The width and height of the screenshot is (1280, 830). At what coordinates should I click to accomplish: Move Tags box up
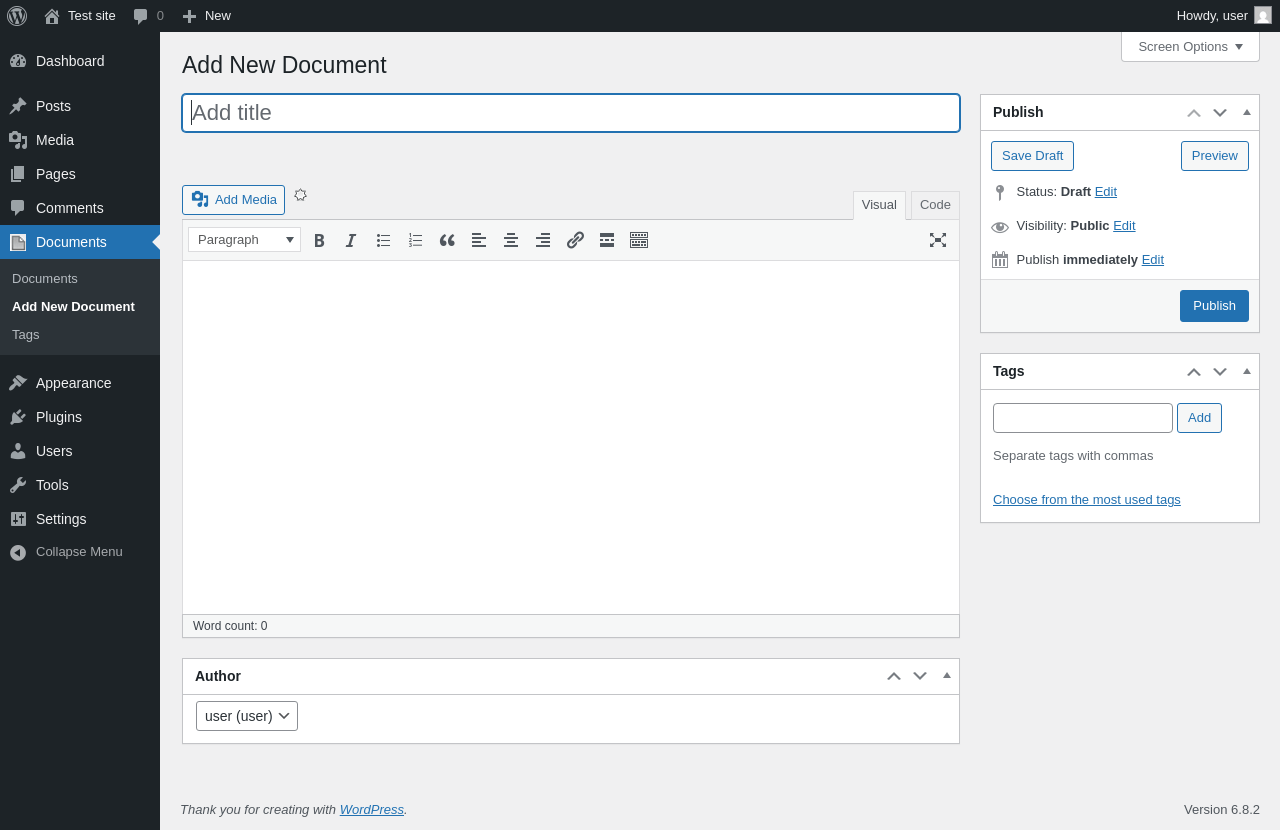click(1194, 371)
